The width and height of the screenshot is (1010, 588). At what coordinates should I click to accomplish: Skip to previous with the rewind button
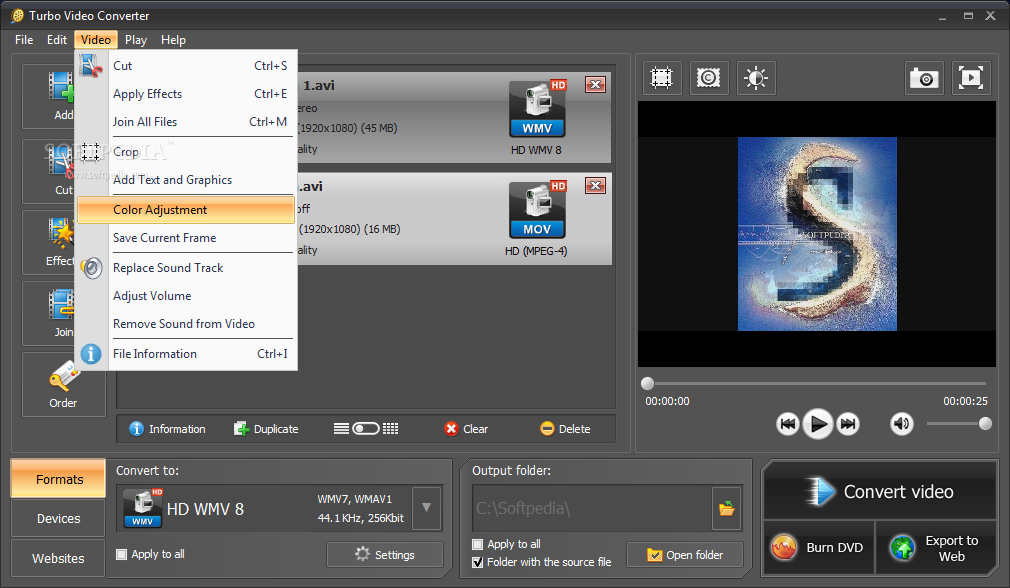tap(787, 424)
